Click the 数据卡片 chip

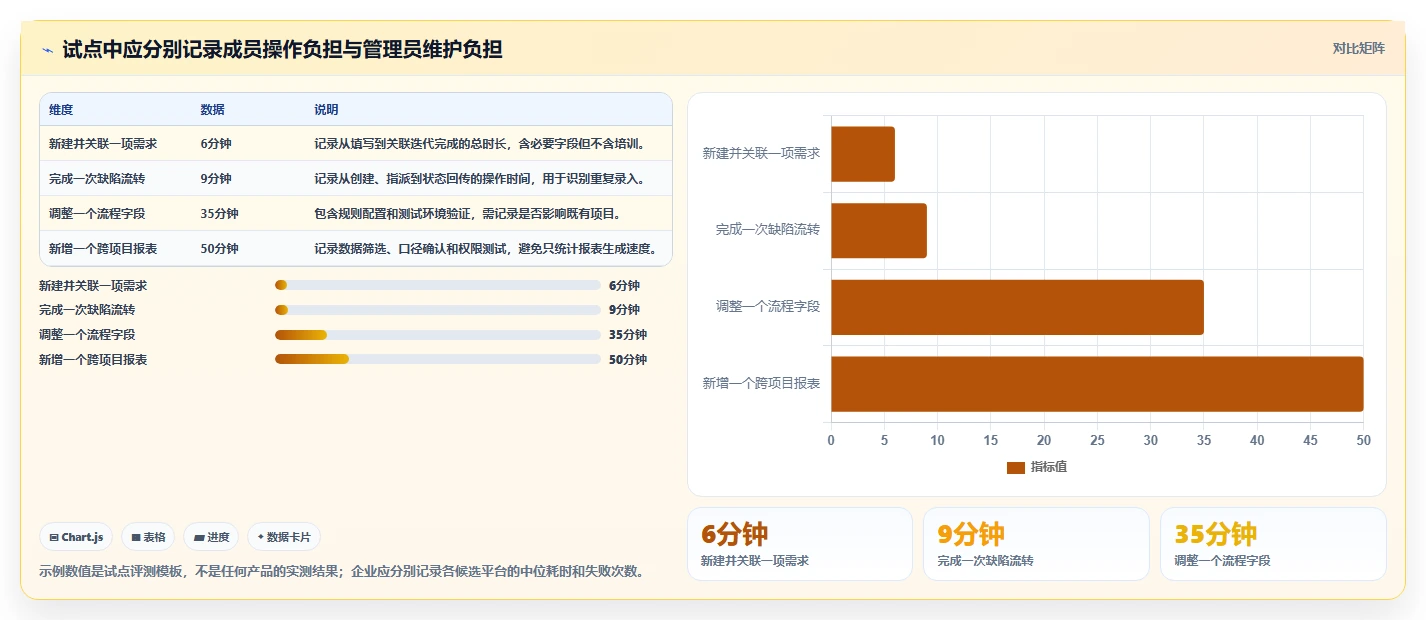coord(284,537)
